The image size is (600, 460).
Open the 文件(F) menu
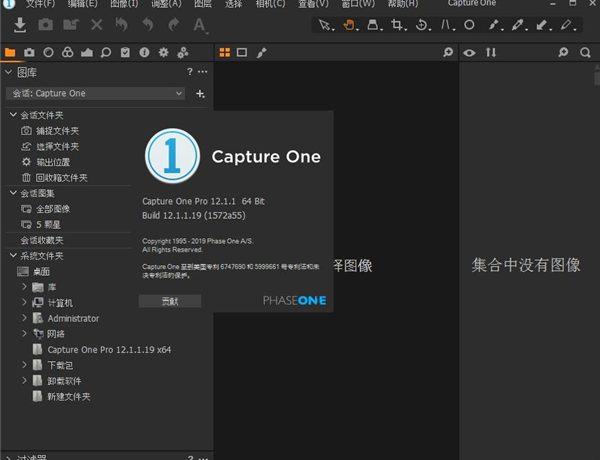click(40, 4)
